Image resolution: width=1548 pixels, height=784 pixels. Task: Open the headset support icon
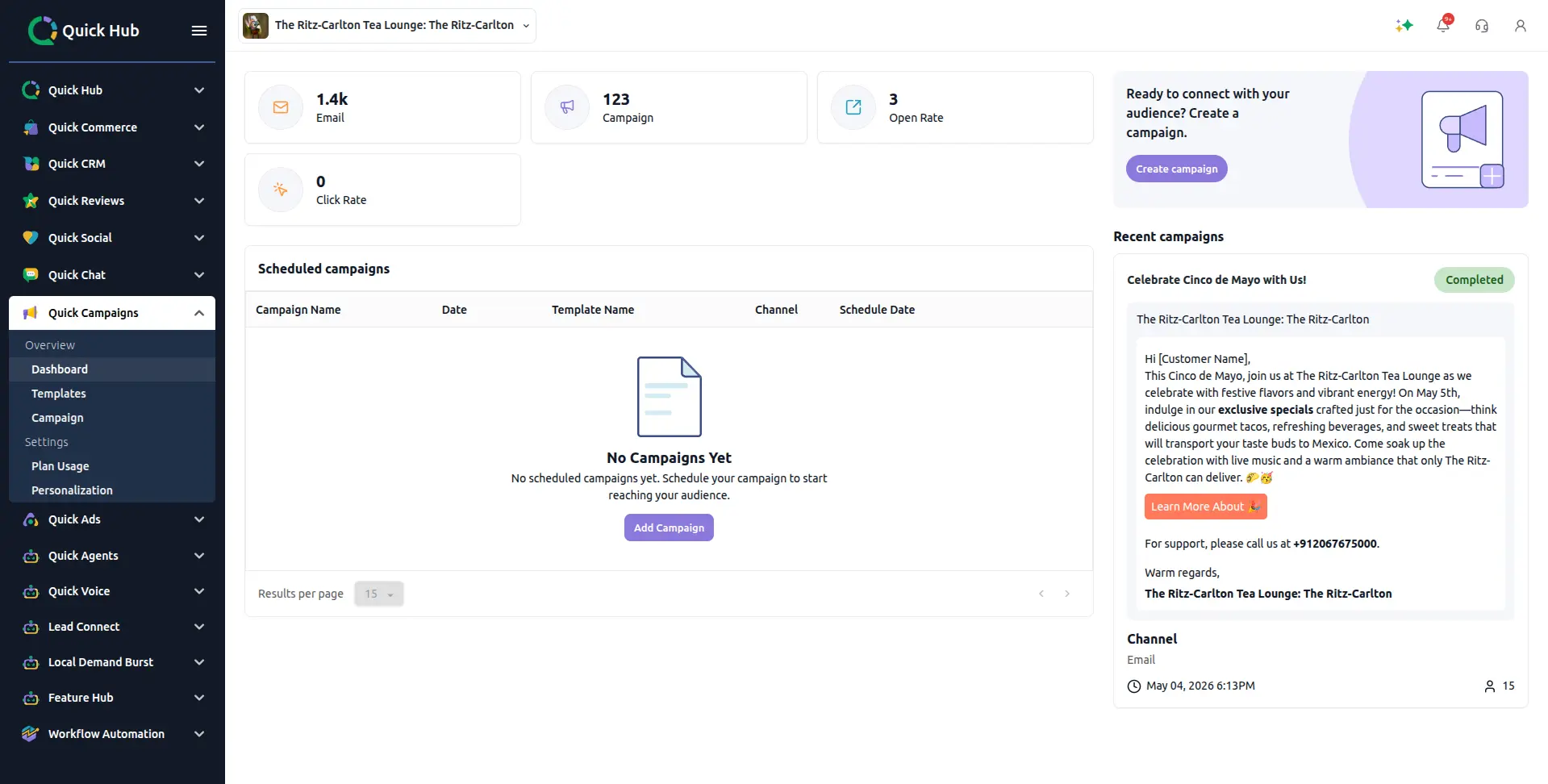[x=1482, y=26]
